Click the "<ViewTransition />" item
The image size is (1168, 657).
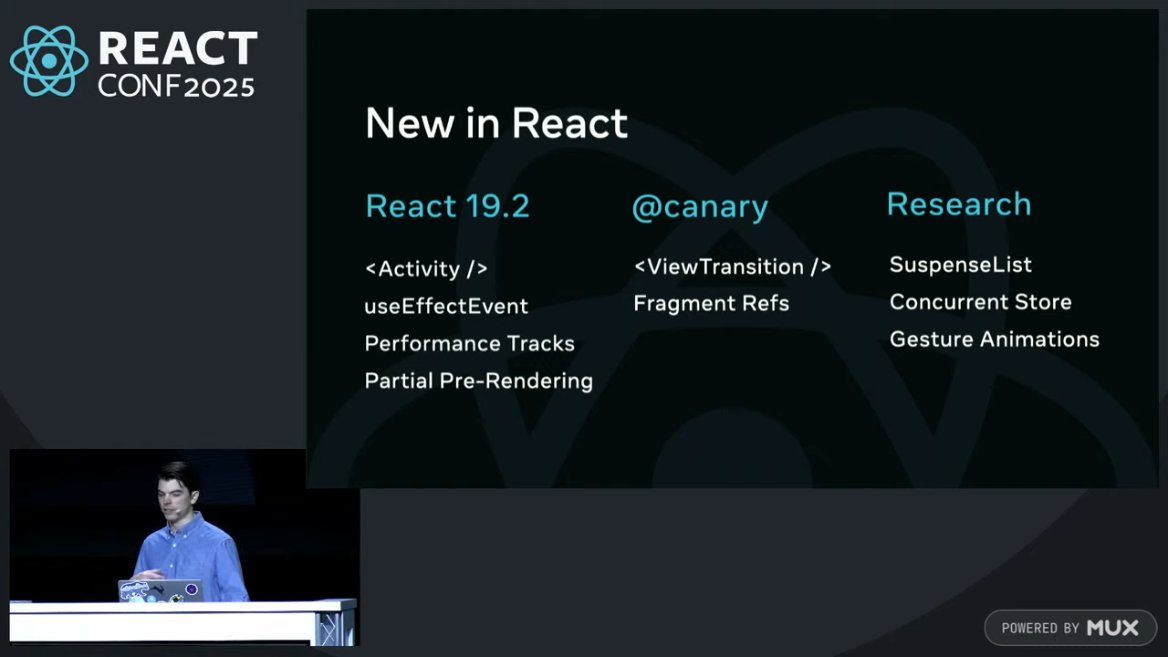[x=732, y=267]
